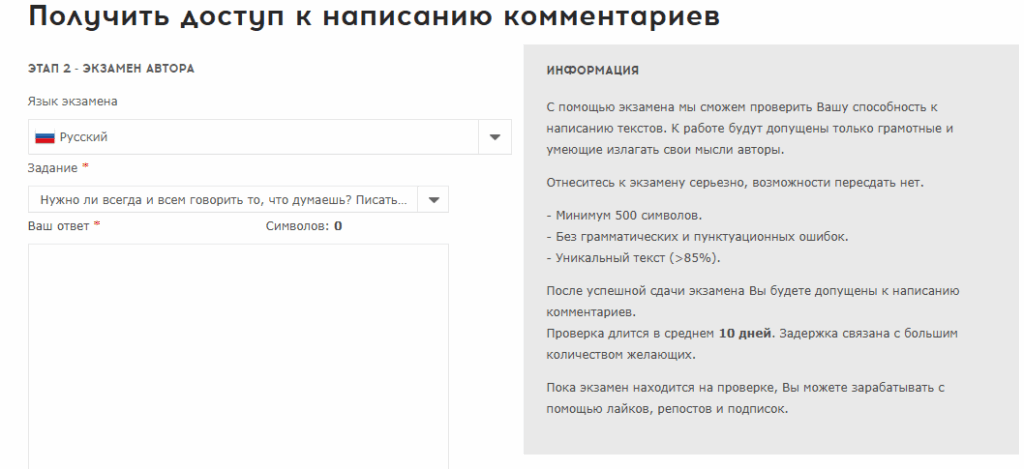Click the 'ЭТАП 2 - ЭКЗАМЕН АВТОРА' heading

click(111, 69)
